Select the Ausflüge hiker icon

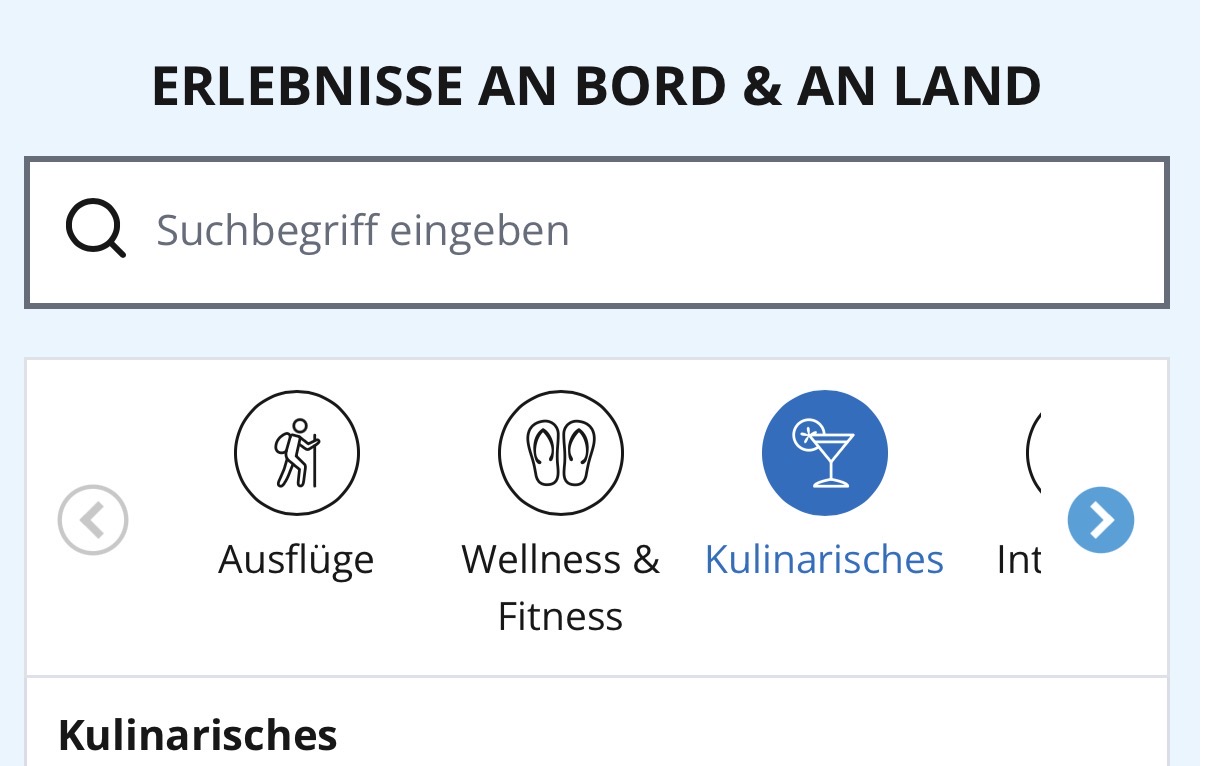tap(297, 453)
